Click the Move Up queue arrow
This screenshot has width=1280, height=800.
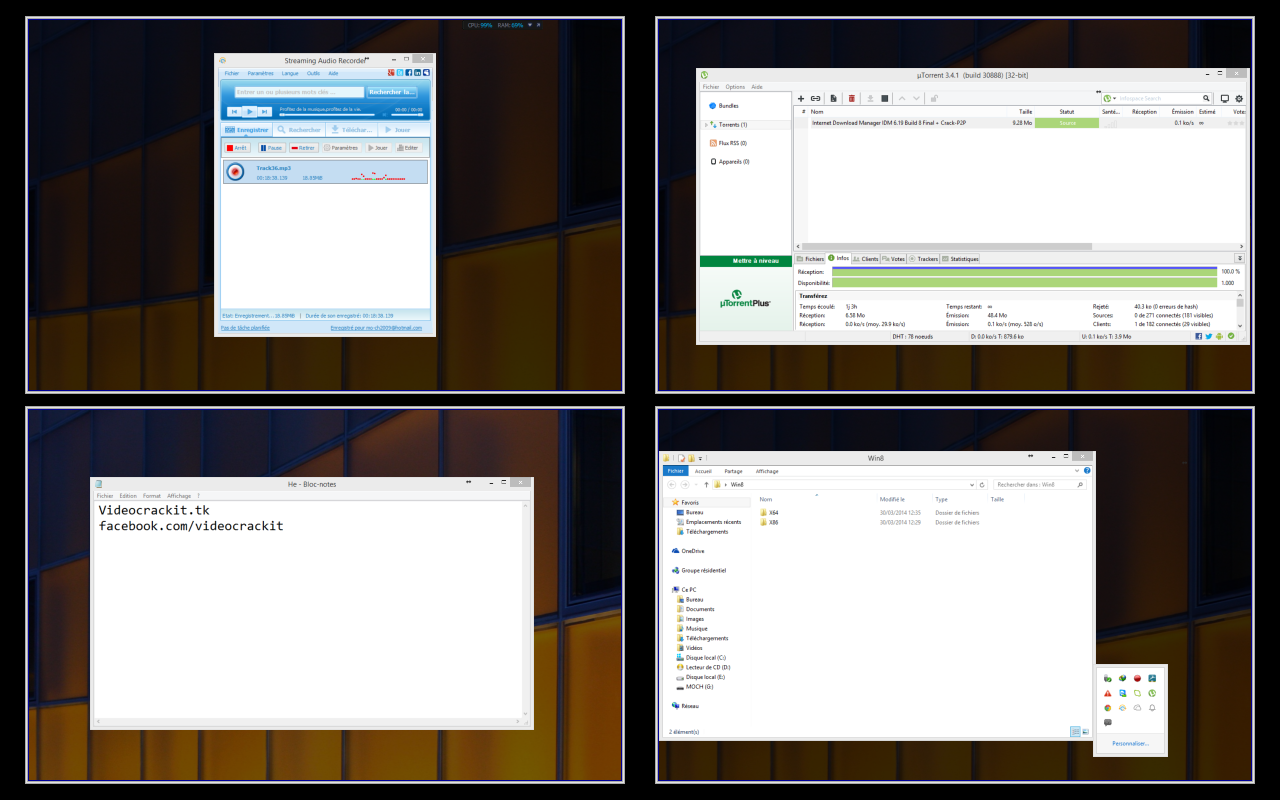[x=902, y=98]
